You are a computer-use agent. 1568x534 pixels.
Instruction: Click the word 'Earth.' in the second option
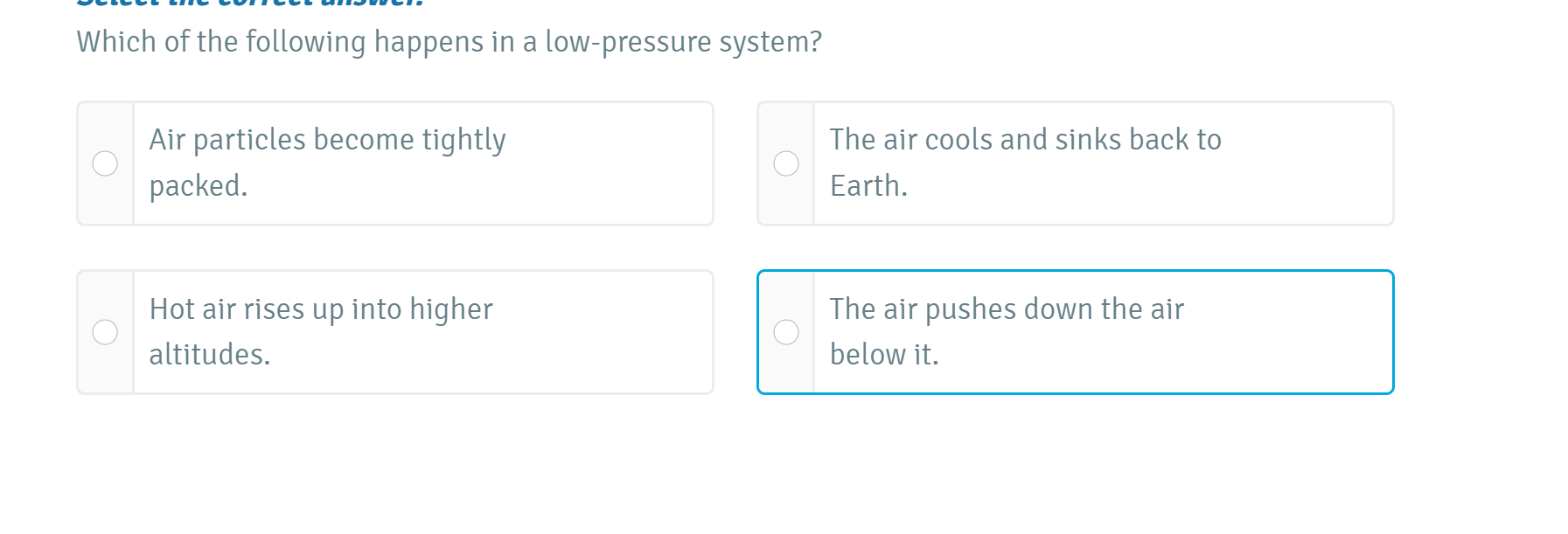pos(868,186)
